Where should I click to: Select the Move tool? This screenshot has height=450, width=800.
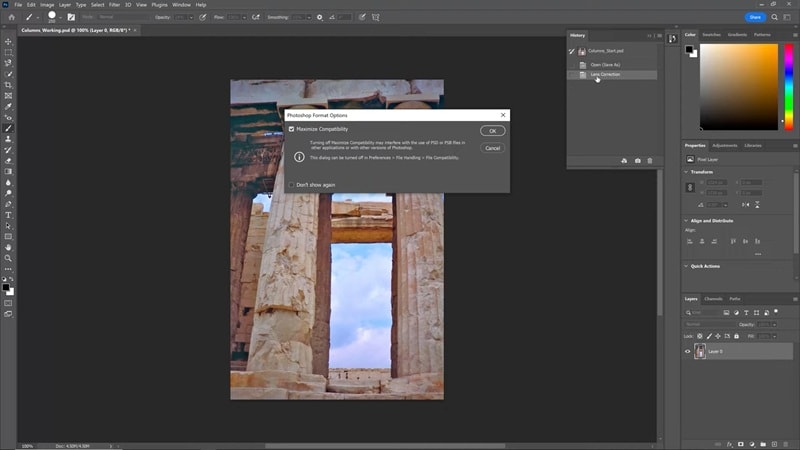coord(8,41)
